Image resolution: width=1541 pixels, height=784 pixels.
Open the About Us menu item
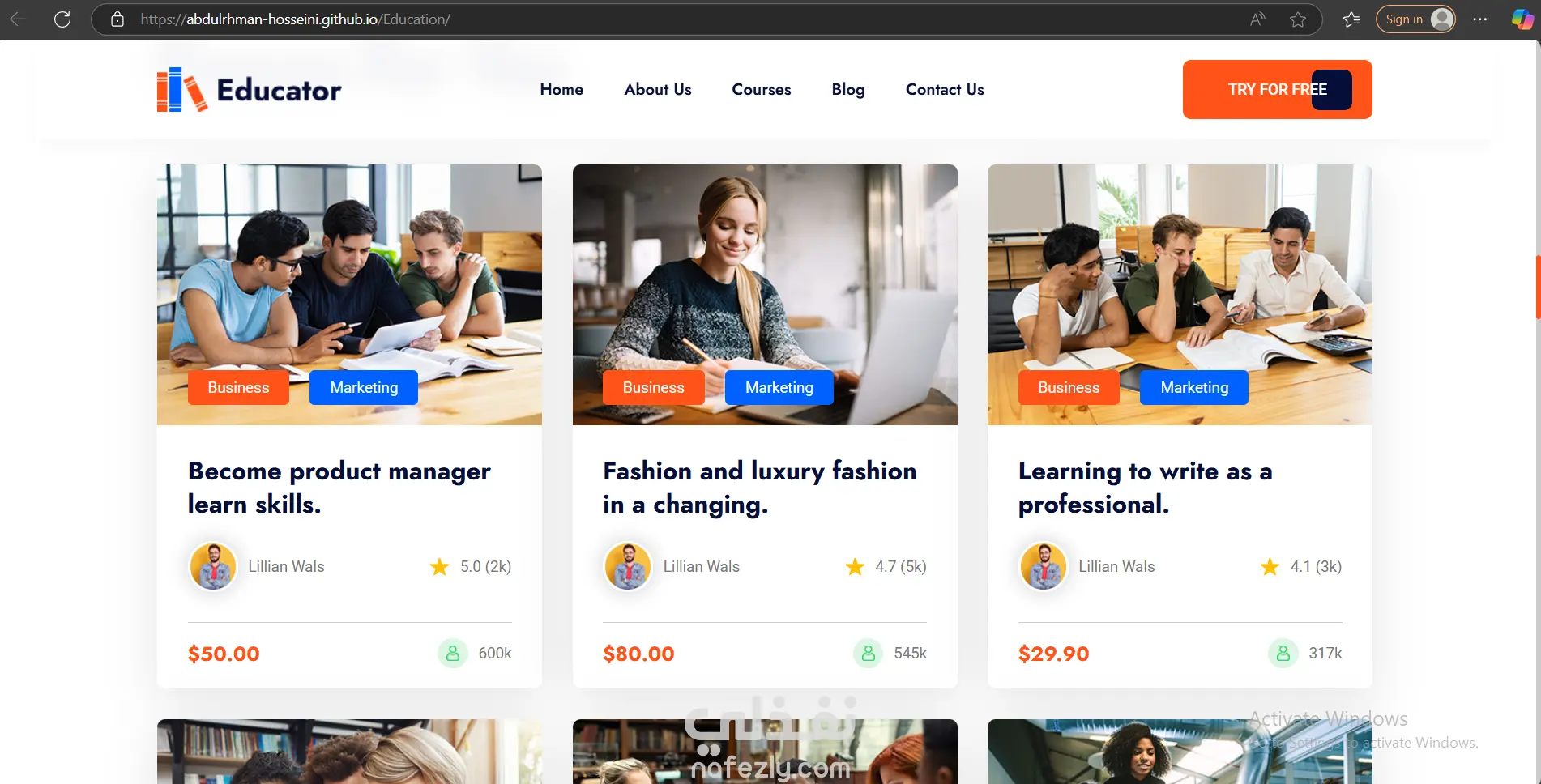tap(658, 89)
